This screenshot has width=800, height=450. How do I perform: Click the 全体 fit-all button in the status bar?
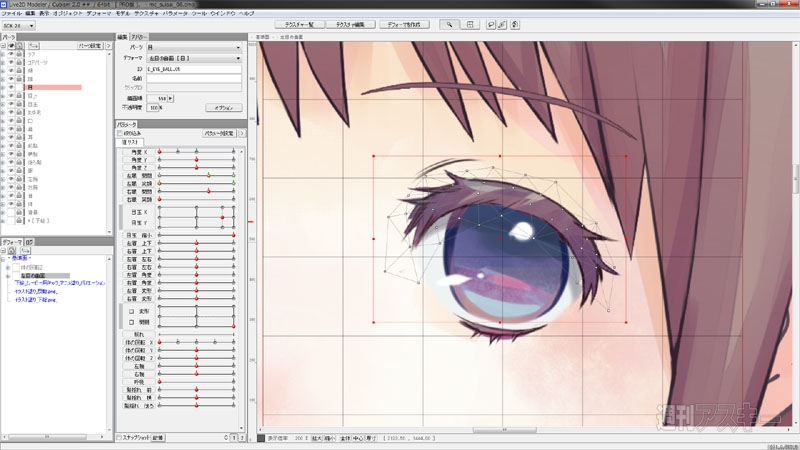point(345,438)
